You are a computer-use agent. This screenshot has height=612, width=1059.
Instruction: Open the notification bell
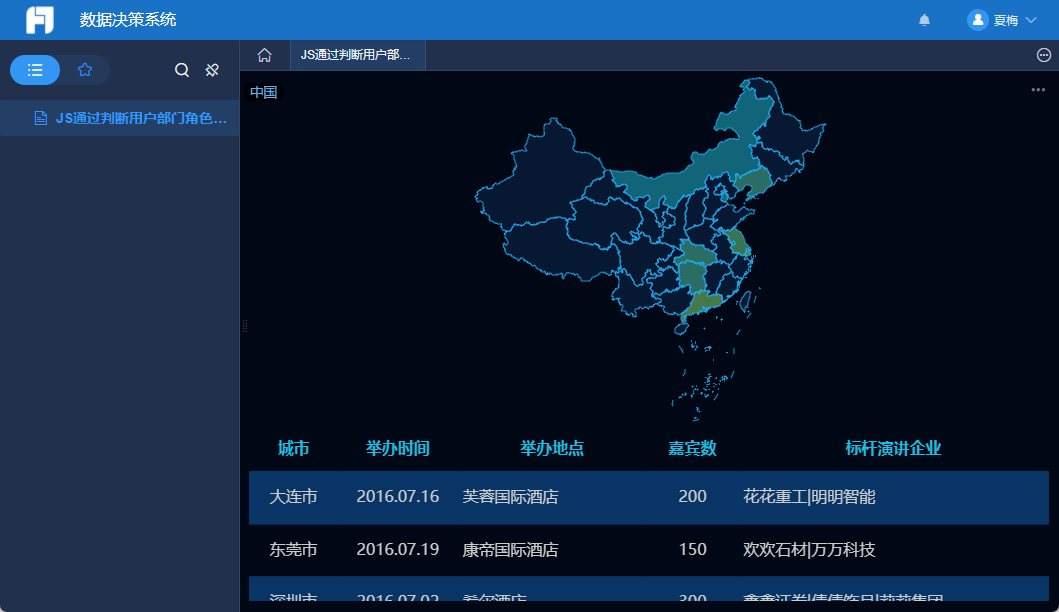coord(924,20)
